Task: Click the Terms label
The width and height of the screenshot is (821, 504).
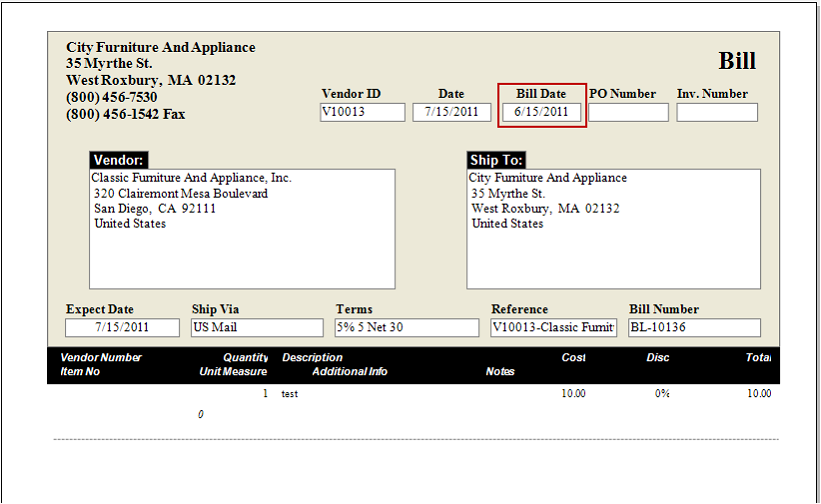Action: coord(354,309)
